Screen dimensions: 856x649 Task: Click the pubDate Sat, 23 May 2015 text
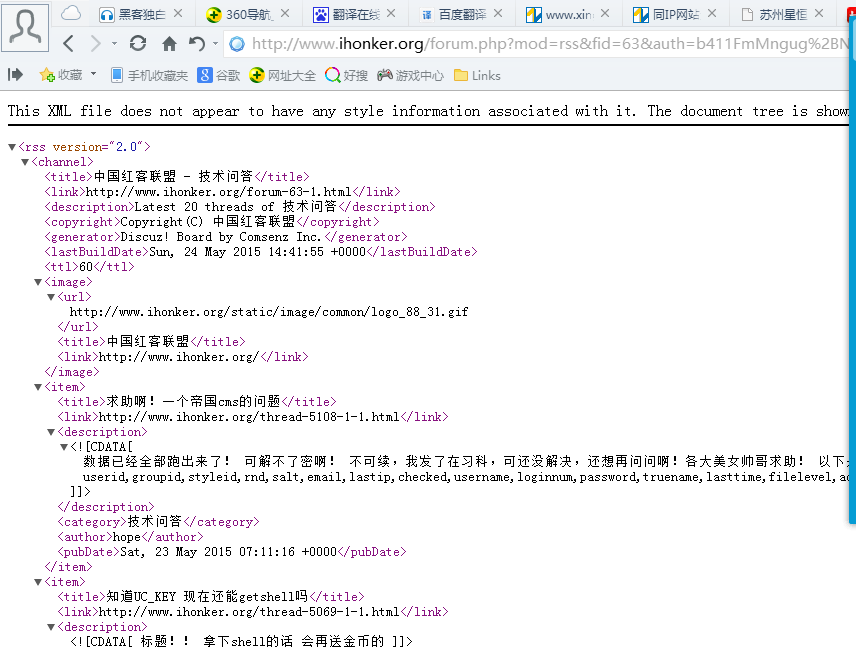click(229, 552)
